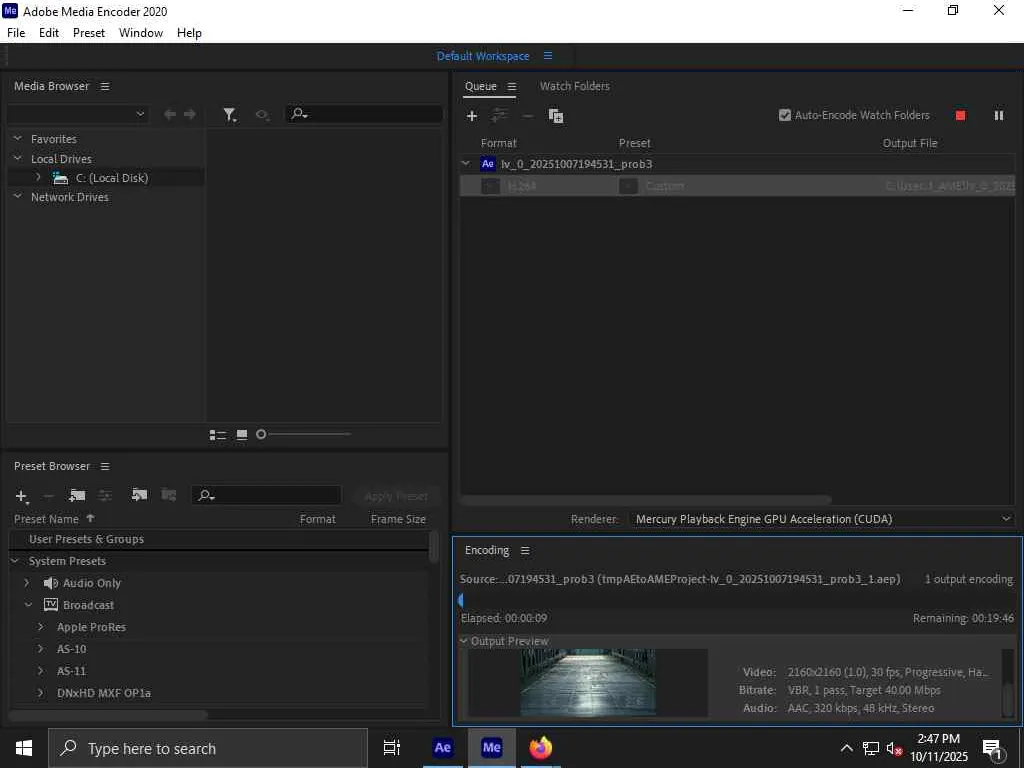Click the Media Browser search field
Viewport: 1024px width, 768px height.
click(364, 114)
